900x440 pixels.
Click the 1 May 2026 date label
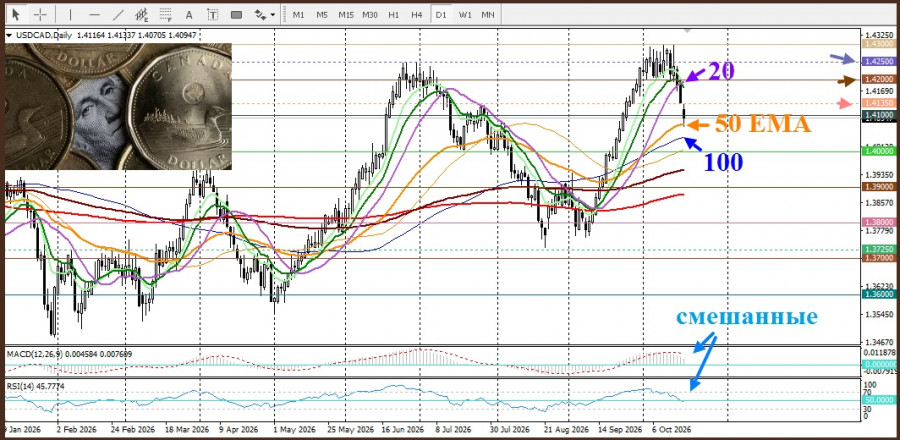pyautogui.click(x=294, y=430)
